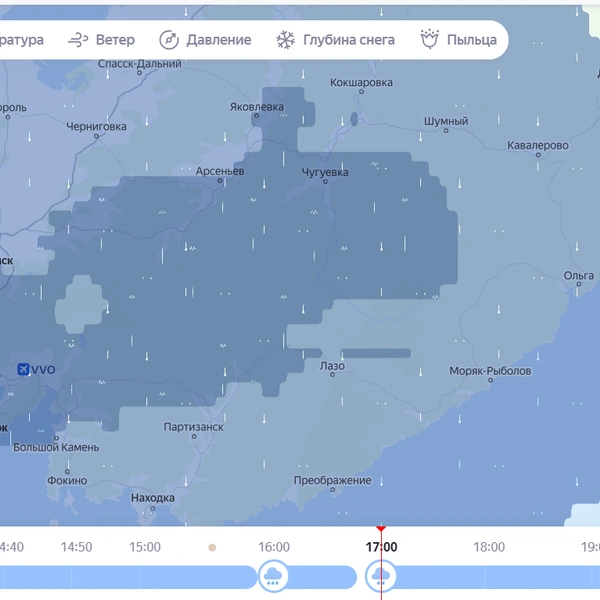Select Партизанск on the map
The image size is (600, 600).
click(x=194, y=427)
